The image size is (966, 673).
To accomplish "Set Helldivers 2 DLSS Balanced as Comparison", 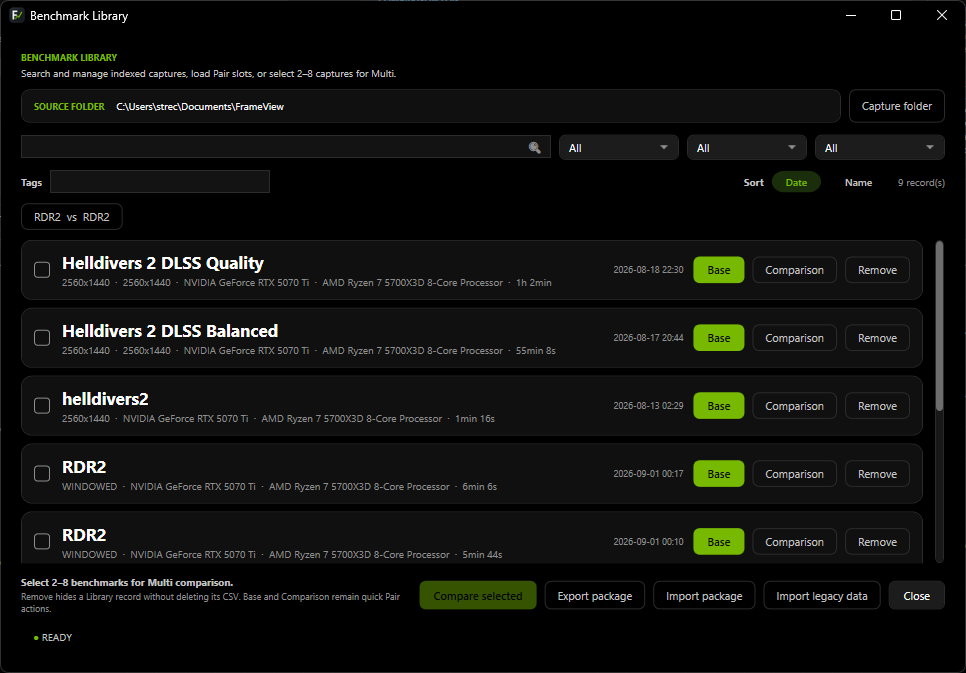I will (x=794, y=338).
